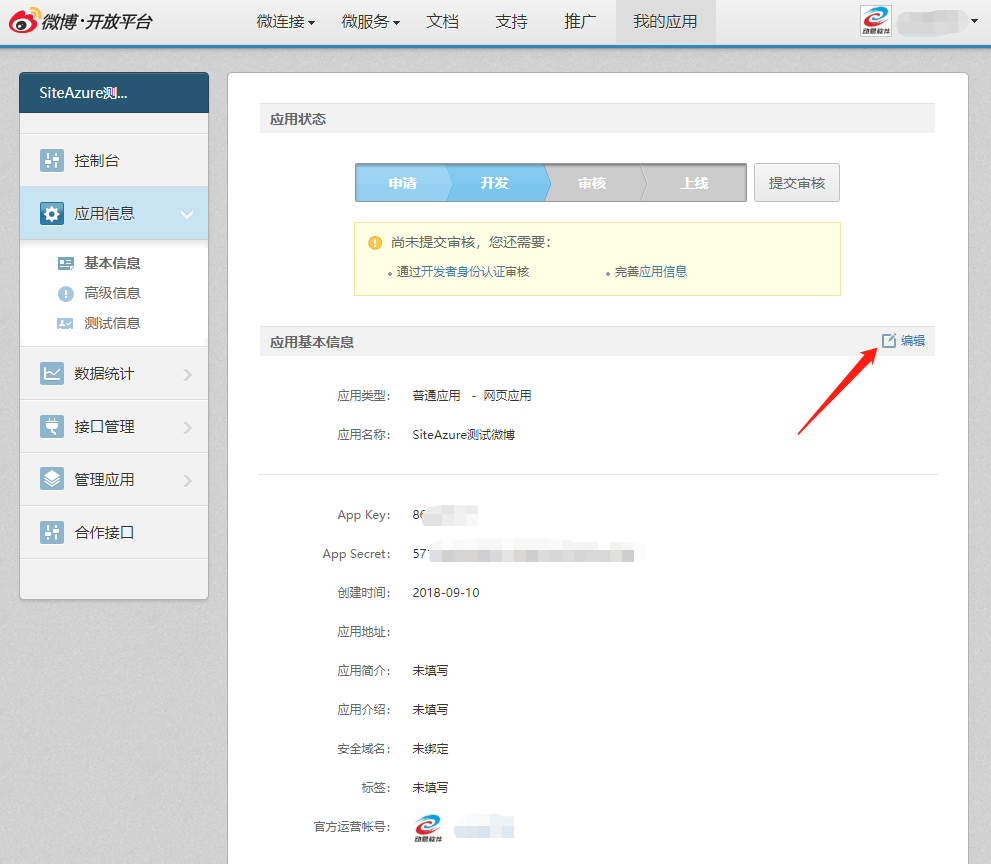Screen dimensions: 991x864
Task: Click the 管理应用 layers icon
Action: coord(51,479)
